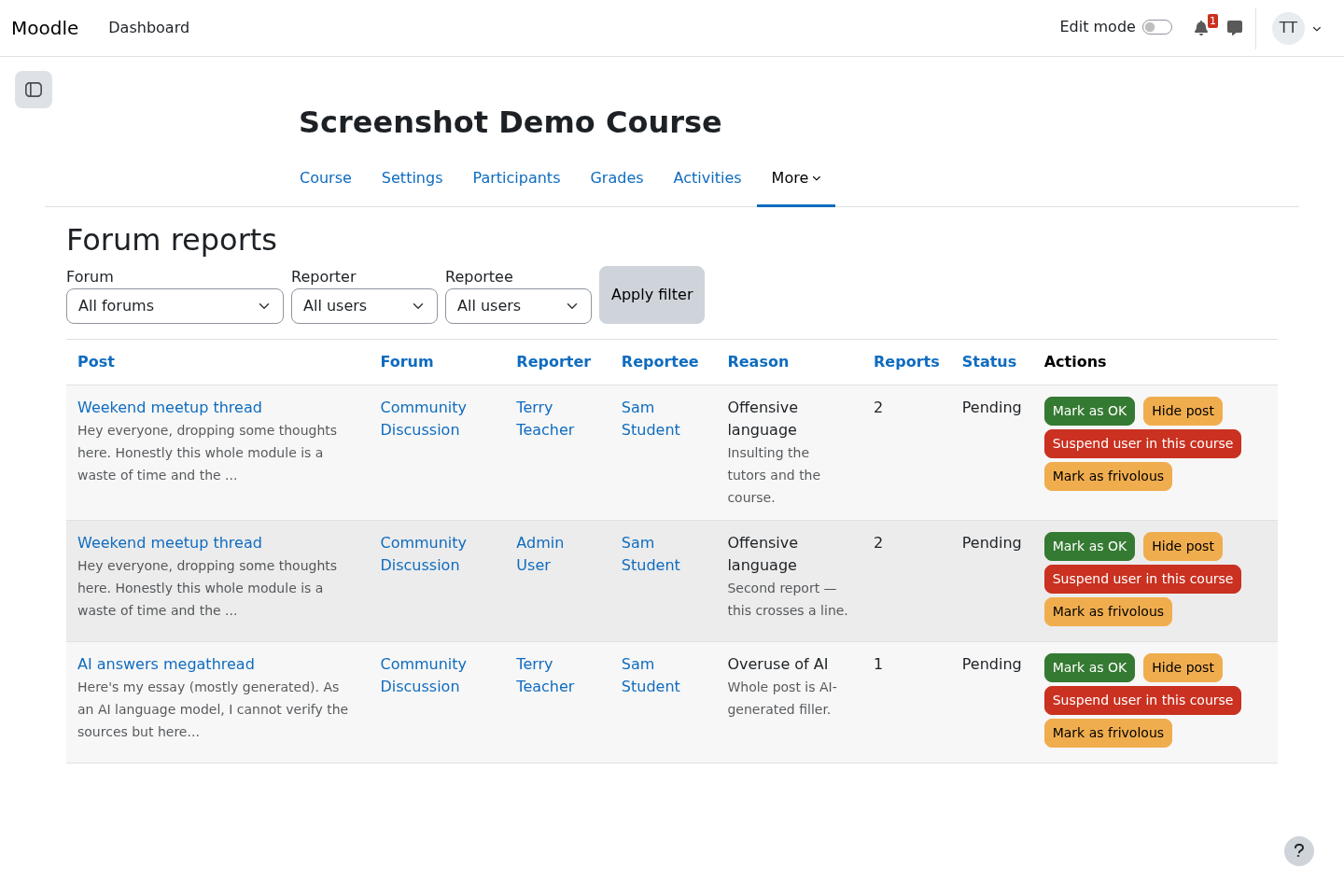This screenshot has height=896, width=1344.
Task: Open Community Discussion in AI answers row
Action: point(423,676)
